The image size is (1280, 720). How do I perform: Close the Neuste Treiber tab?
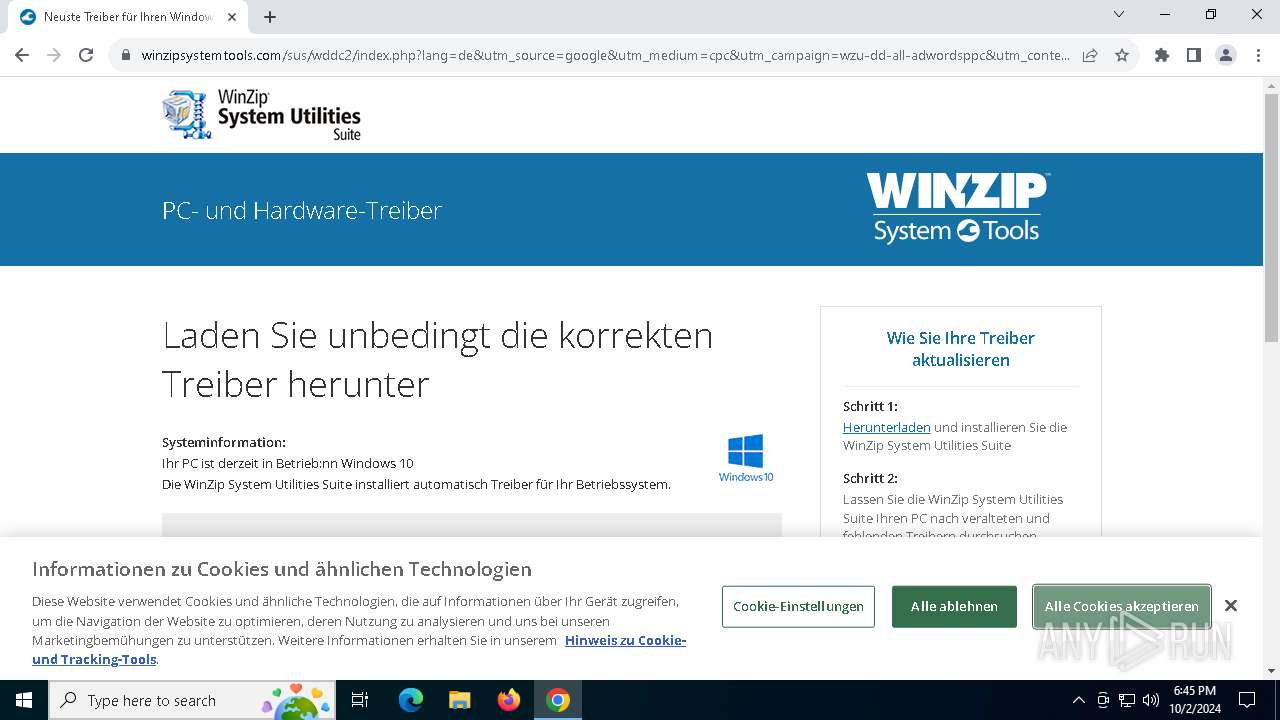(x=232, y=17)
